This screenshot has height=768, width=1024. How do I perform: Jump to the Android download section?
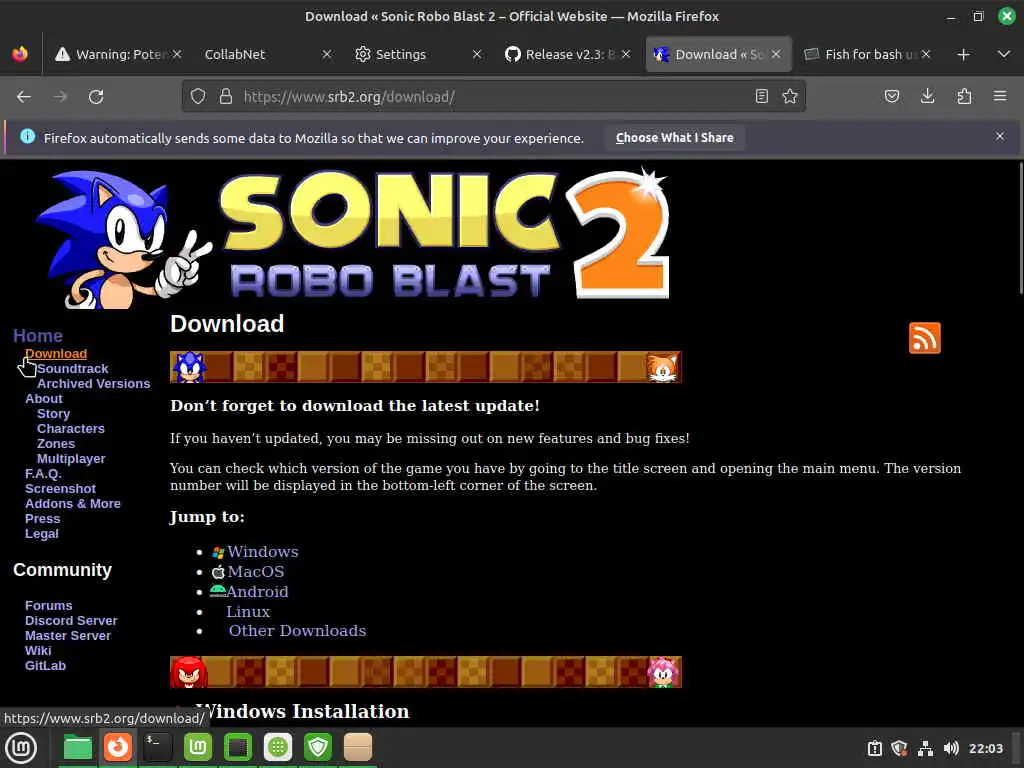[x=257, y=591]
